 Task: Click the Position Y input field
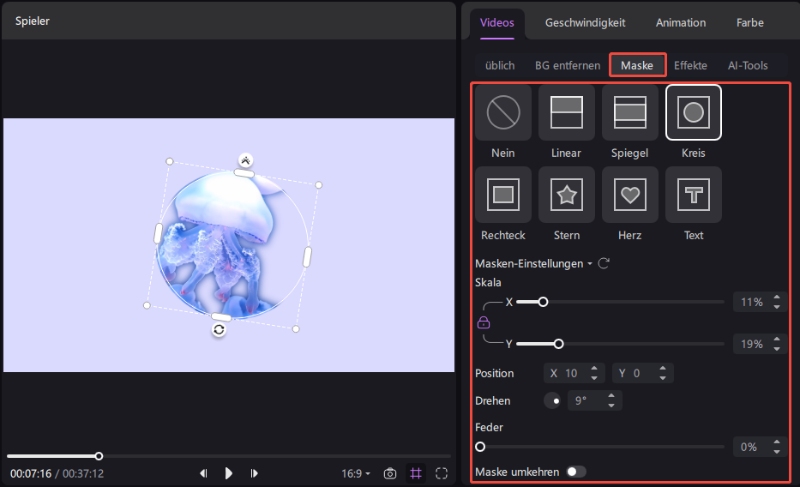coord(642,373)
